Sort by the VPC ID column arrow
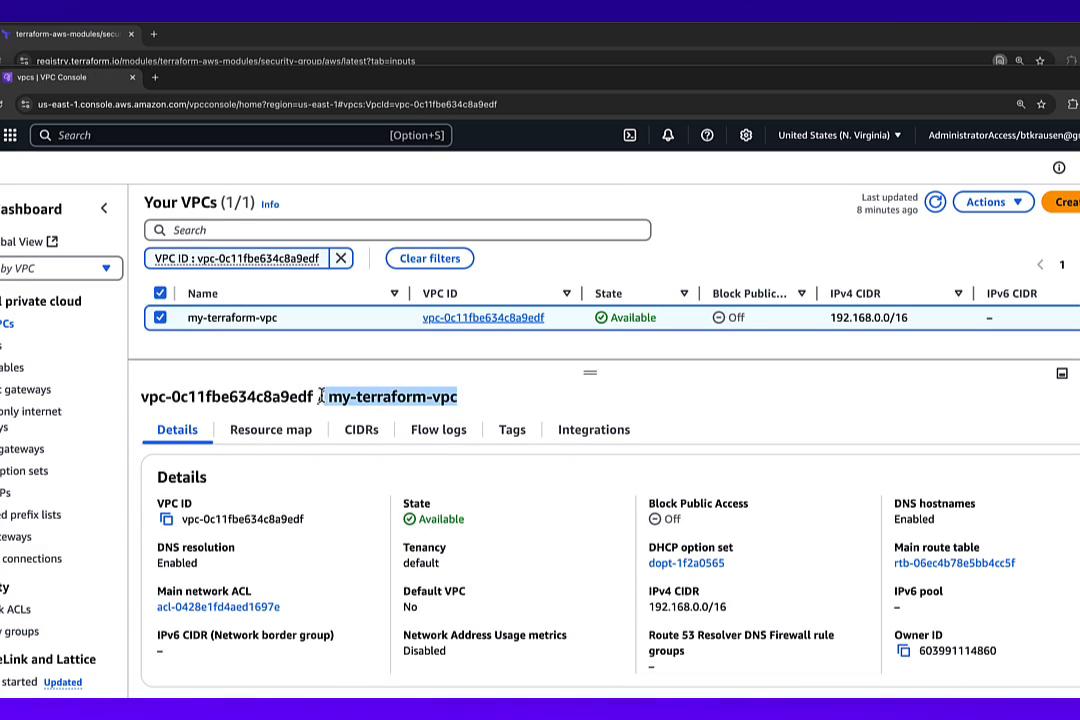1080x720 pixels. coord(566,294)
